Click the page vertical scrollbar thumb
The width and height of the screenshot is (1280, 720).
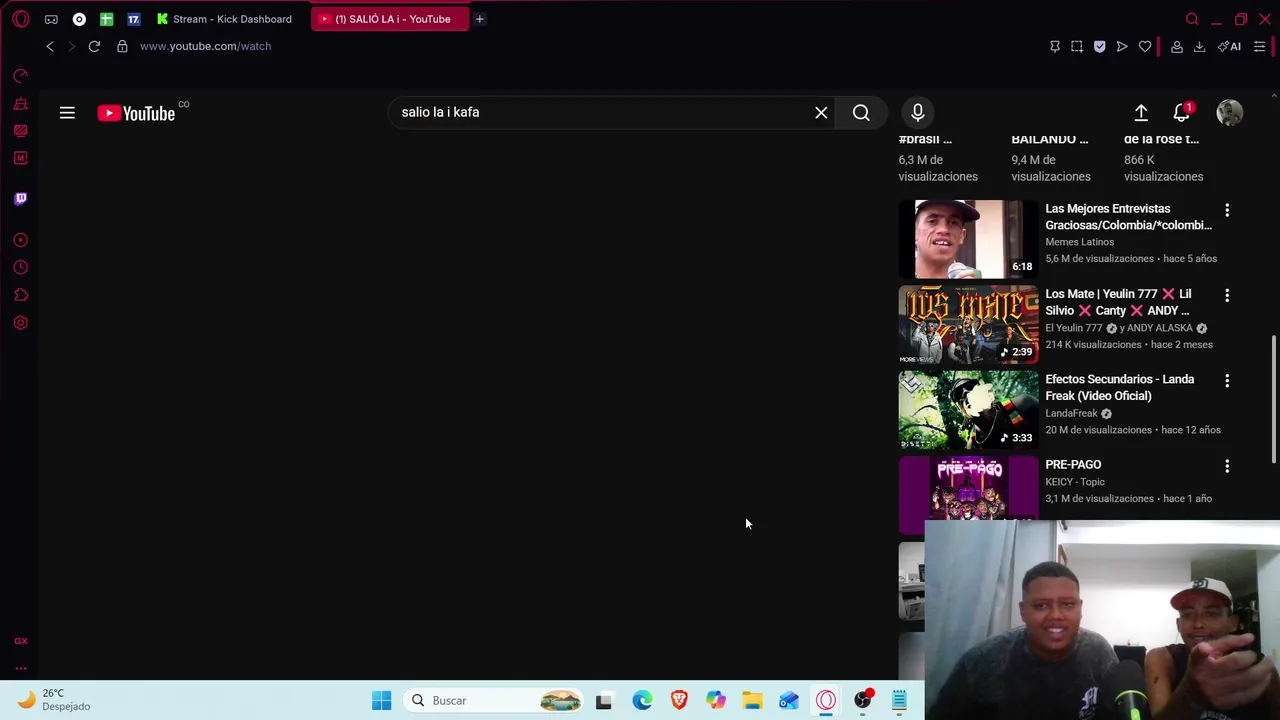click(x=1273, y=397)
